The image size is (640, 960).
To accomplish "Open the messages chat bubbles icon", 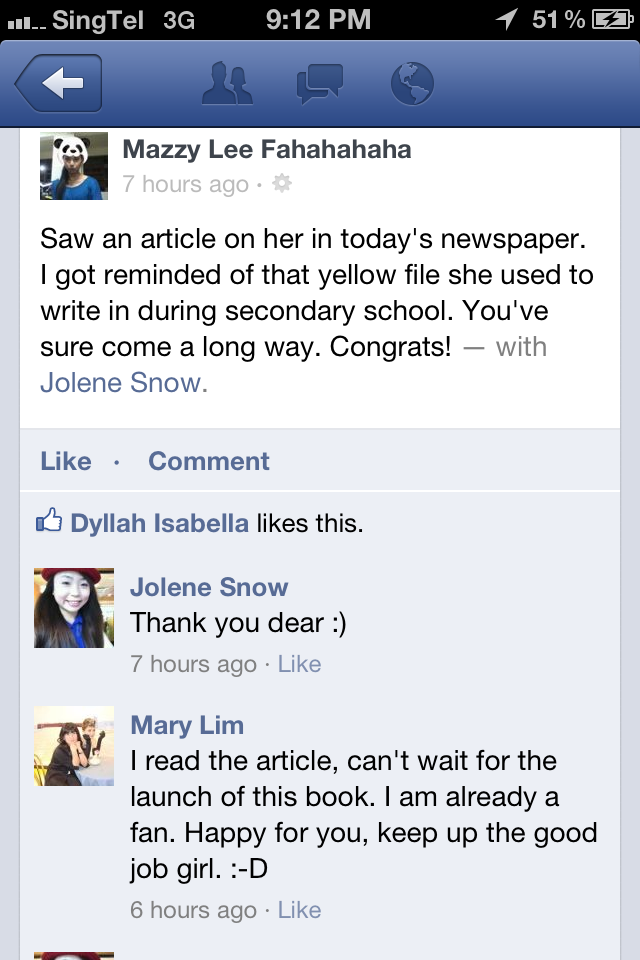I will coord(320,84).
